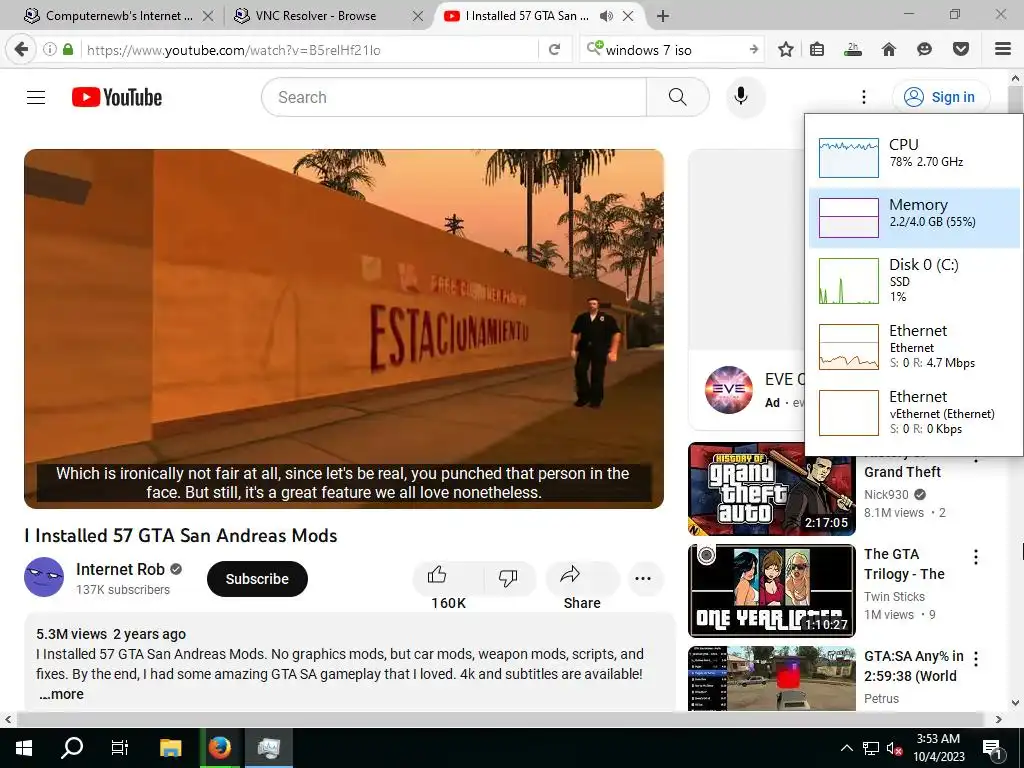Open the Windows Start menu
Screen dimensions: 1024x768
click(24, 748)
